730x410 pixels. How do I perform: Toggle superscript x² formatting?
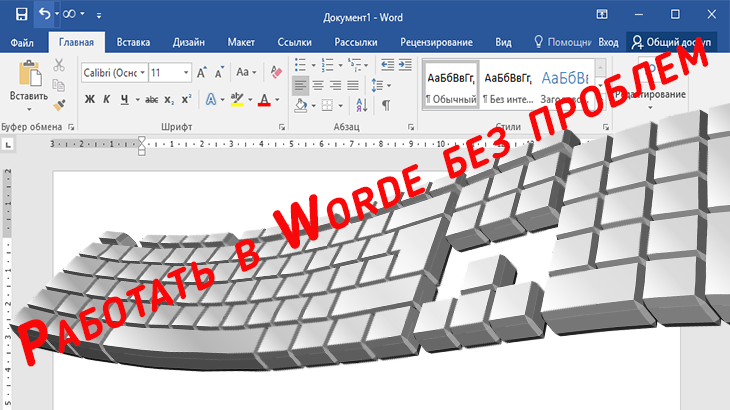point(186,100)
